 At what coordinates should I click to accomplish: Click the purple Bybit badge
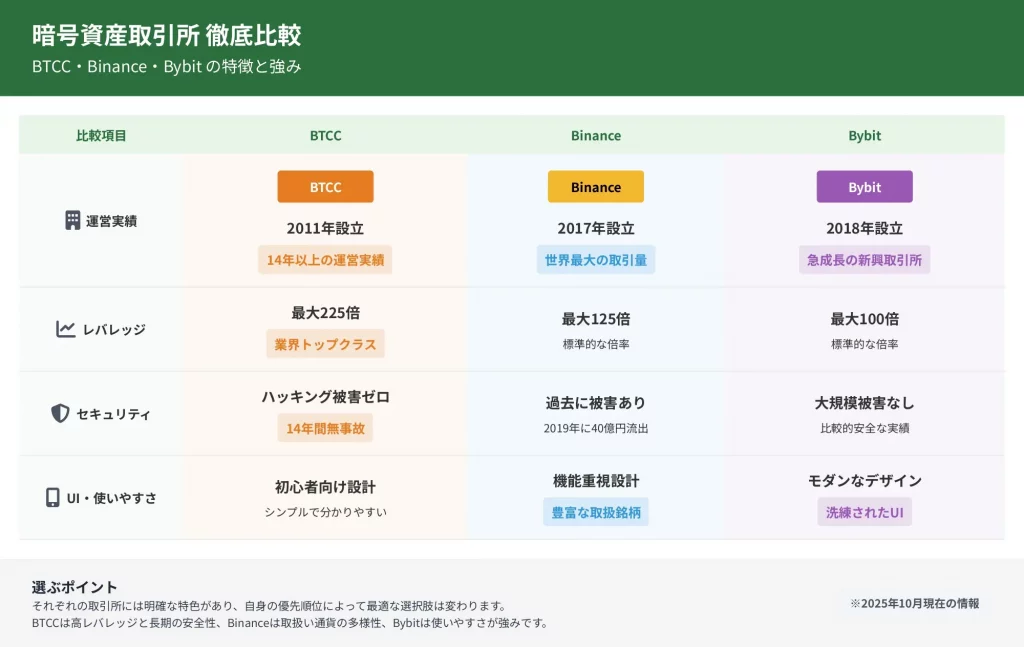click(x=864, y=187)
